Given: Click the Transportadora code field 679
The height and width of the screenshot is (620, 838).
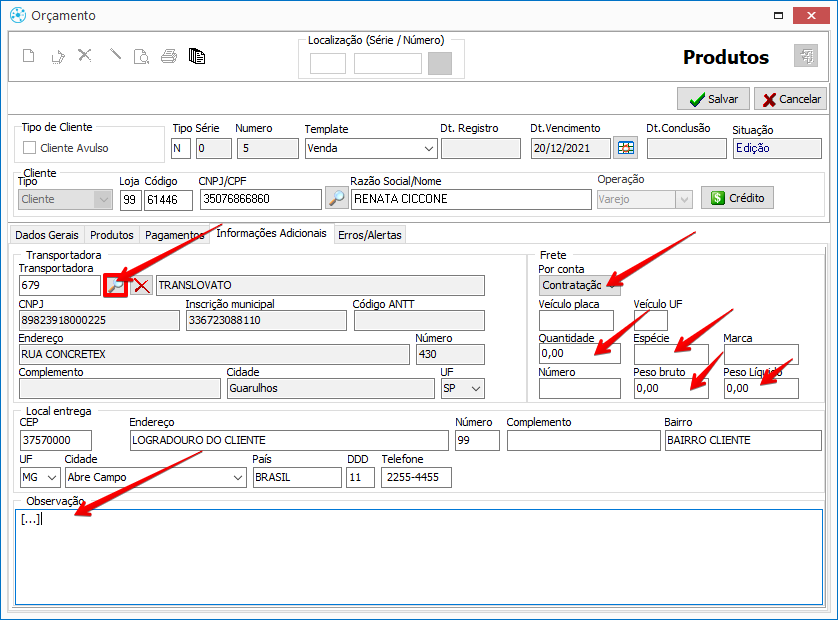Looking at the screenshot, I should click(59, 285).
